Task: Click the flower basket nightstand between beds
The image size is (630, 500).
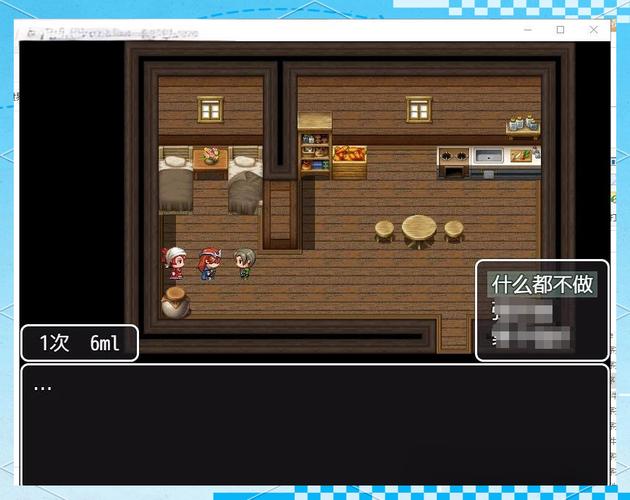Action: point(210,160)
